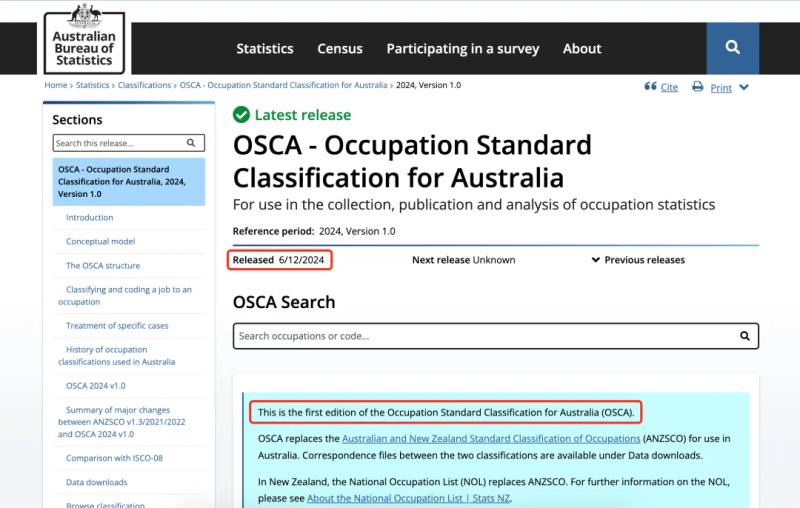Image resolution: width=800 pixels, height=508 pixels.
Task: Select OSCA 2024 Version 1.0 section
Action: (x=129, y=182)
